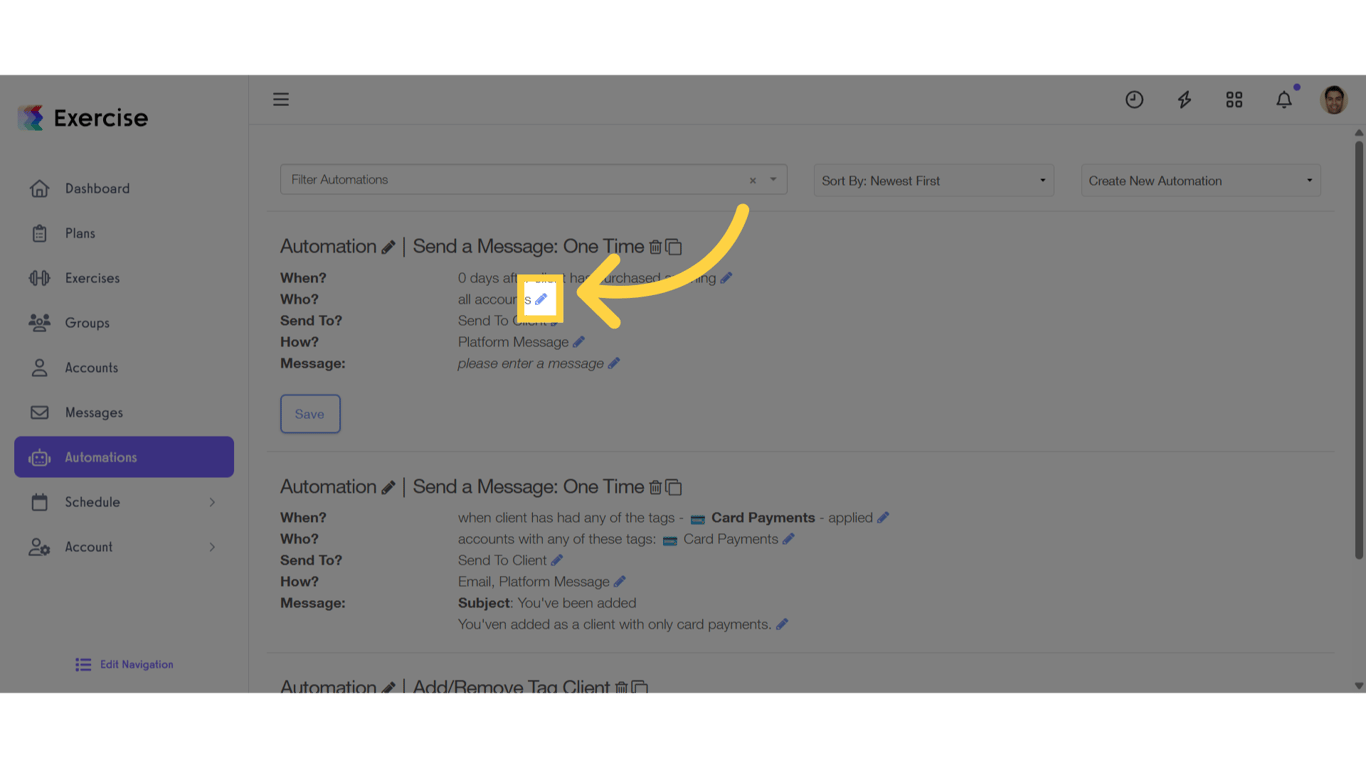Open the apps grid icon in top bar
1366x768 pixels.
pyautogui.click(x=1234, y=99)
